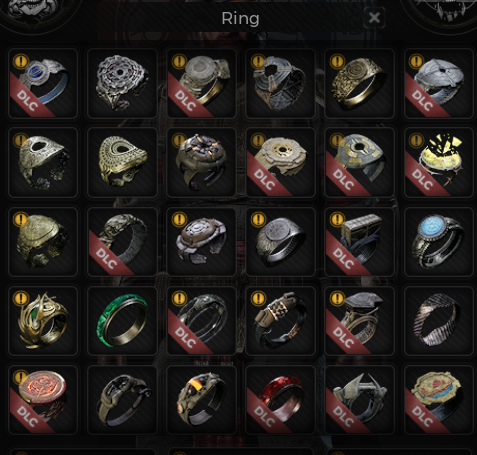The image size is (477, 455).
Task: Select the glowing red rose signet ring
Action: (43, 400)
